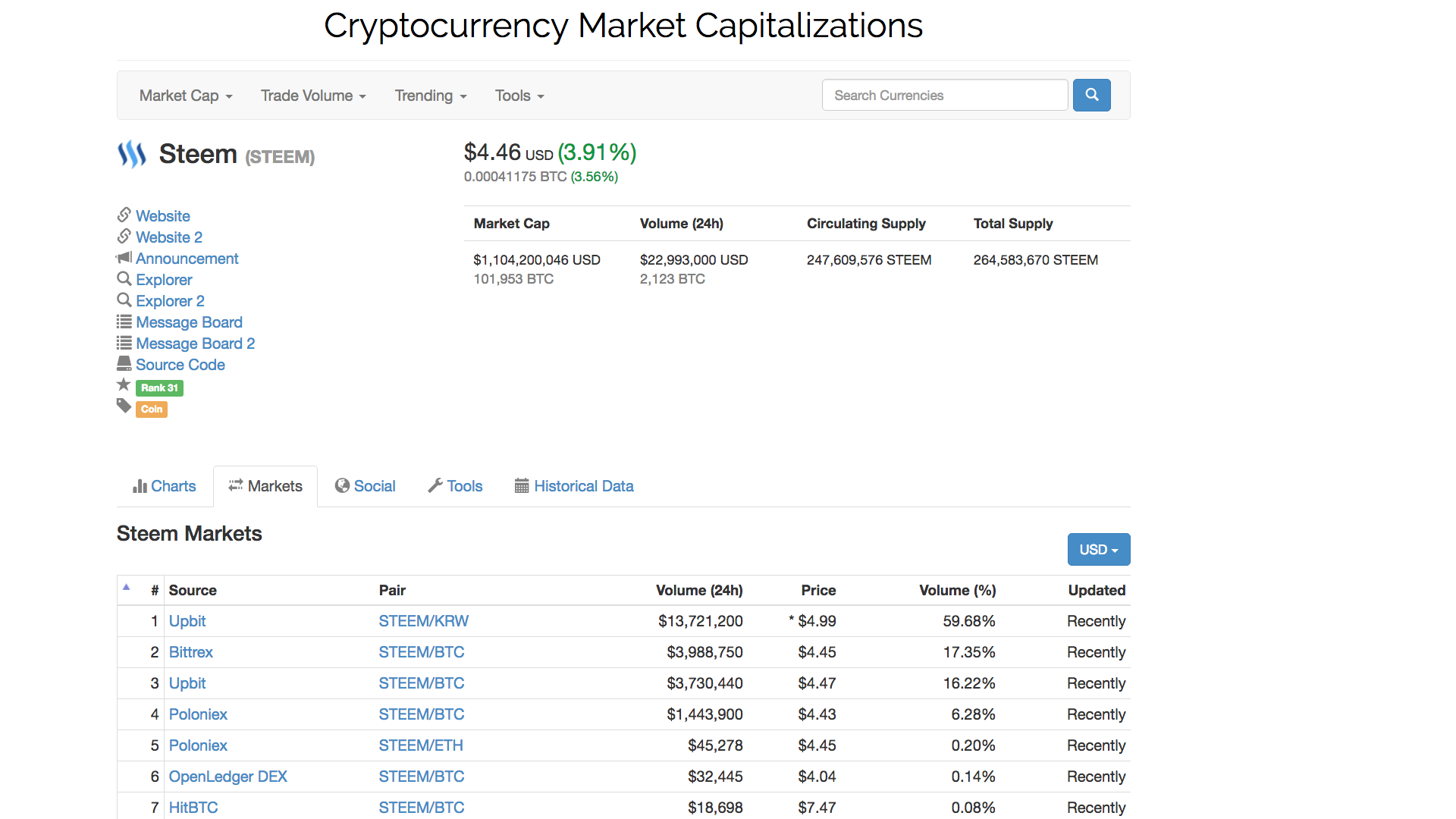Open STEEM/BTC pair in row 3
This screenshot has height=819, width=1456.
(x=422, y=683)
